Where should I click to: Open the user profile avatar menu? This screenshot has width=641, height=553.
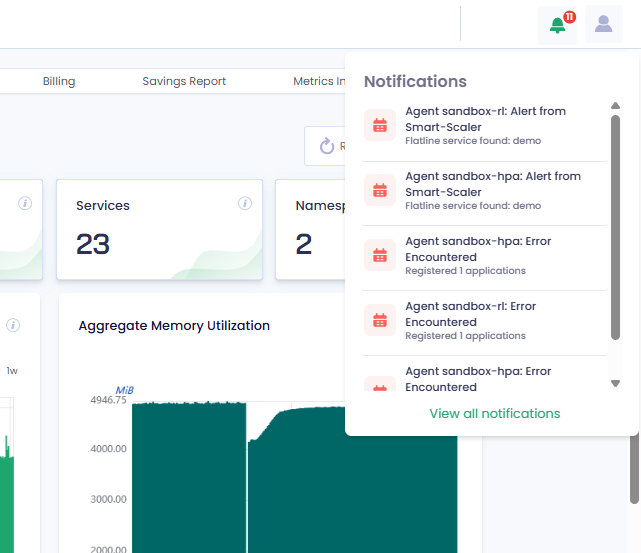pos(603,25)
